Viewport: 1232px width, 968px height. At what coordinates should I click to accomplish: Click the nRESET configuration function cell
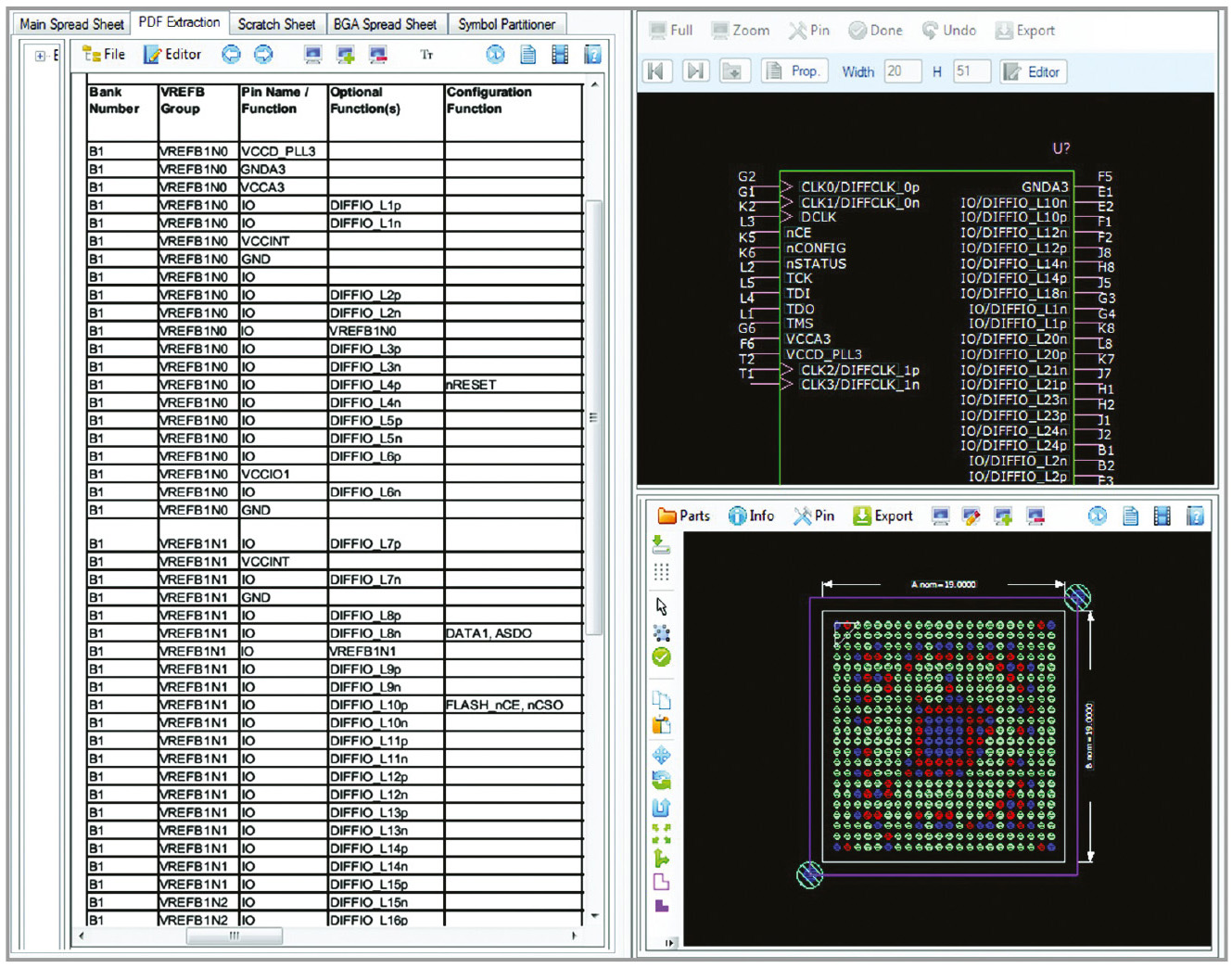coord(514,385)
